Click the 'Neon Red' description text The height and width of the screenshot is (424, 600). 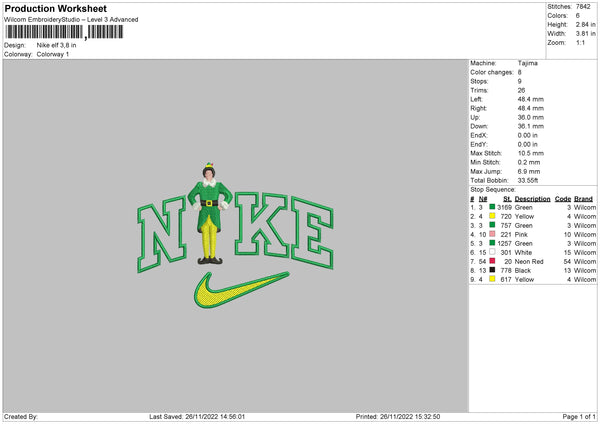click(529, 261)
